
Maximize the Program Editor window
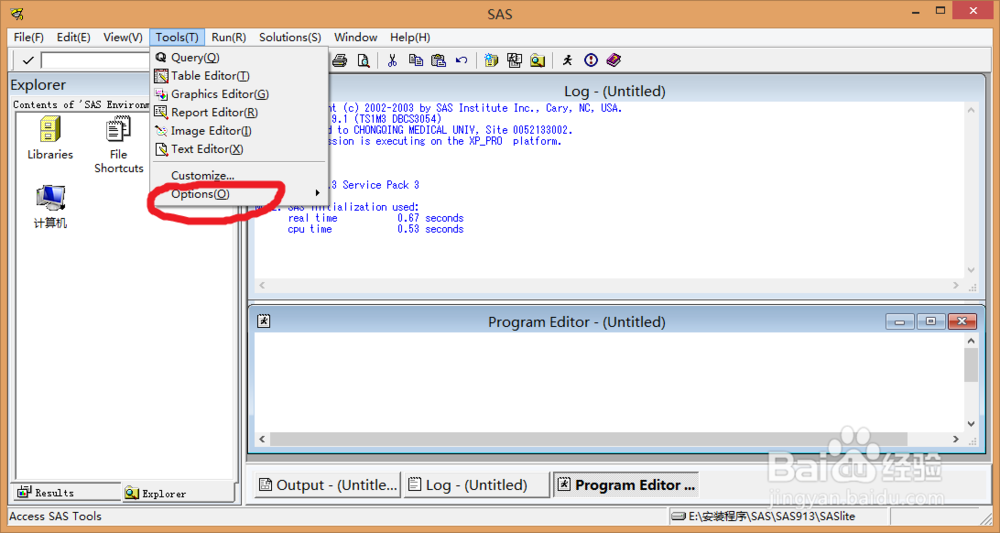tap(931, 321)
